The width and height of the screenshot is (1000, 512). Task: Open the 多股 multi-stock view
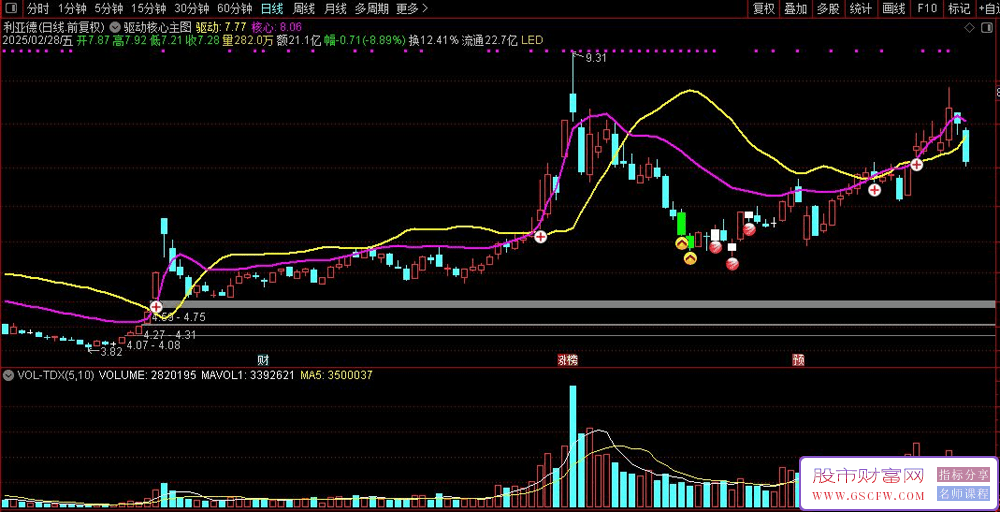click(x=828, y=8)
